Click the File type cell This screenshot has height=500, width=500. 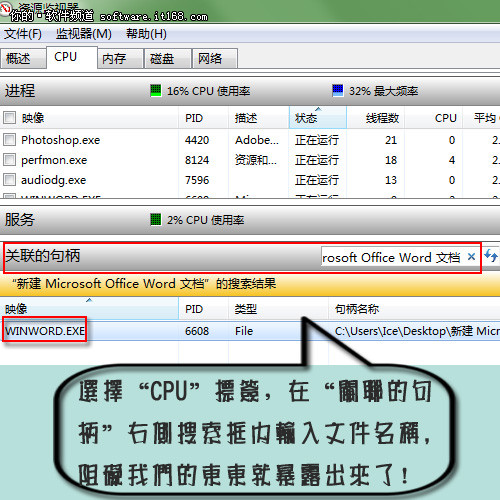click(x=244, y=331)
